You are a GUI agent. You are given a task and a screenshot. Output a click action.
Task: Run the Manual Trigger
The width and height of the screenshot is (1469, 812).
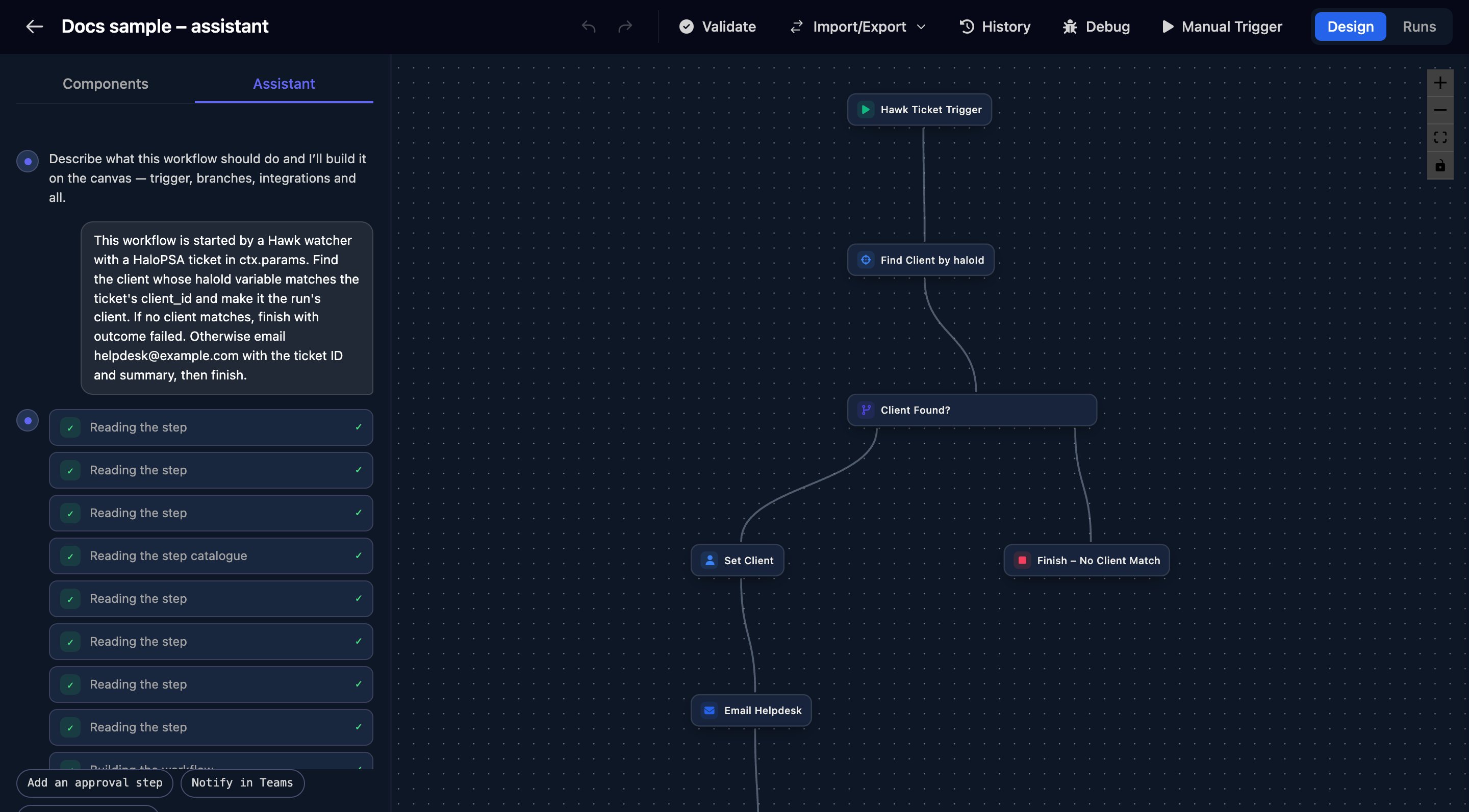1222,26
